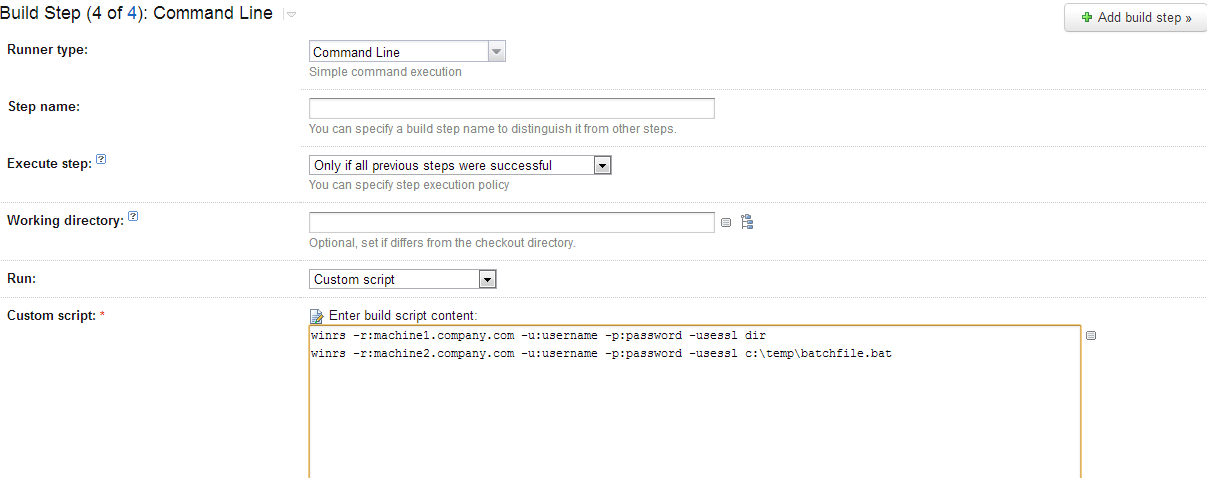Viewport: 1207px width, 478px height.
Task: Click the help icon beside Execute step
Action: pos(101,160)
